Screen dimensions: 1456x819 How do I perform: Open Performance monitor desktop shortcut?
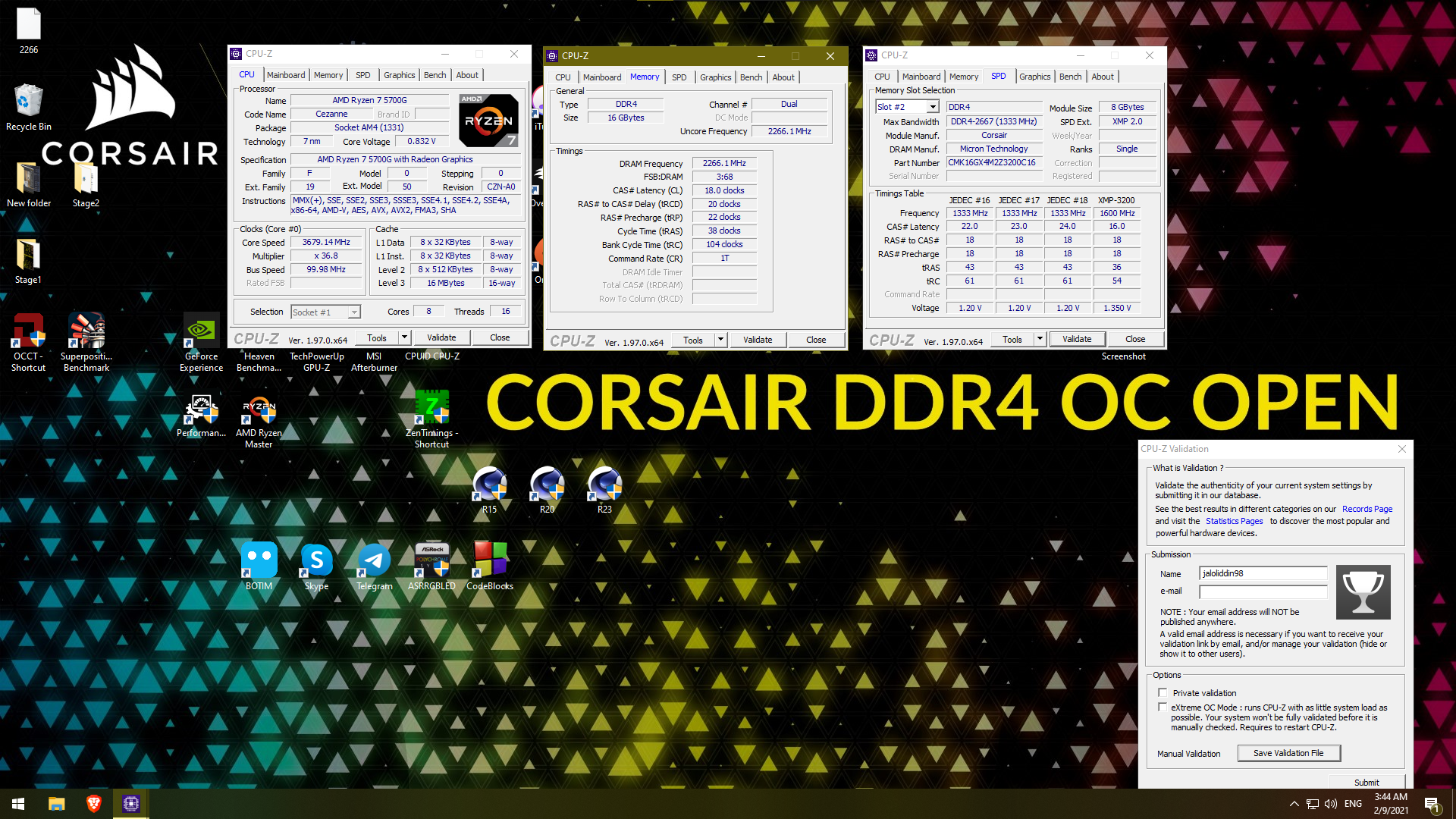click(x=201, y=416)
